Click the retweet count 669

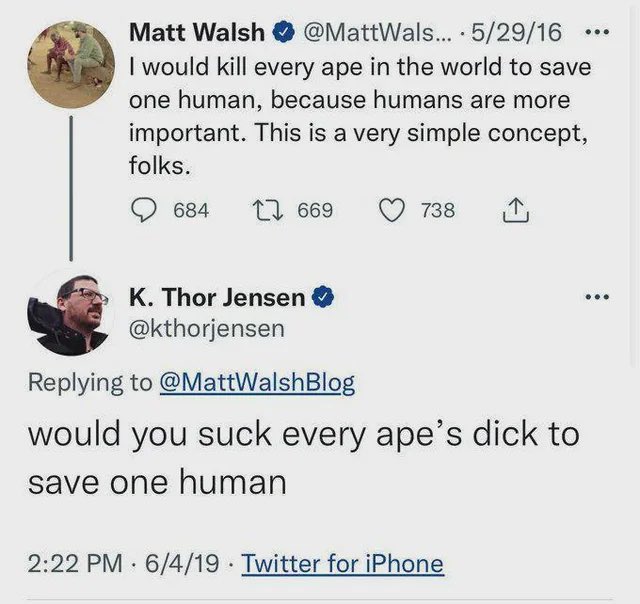(315, 210)
